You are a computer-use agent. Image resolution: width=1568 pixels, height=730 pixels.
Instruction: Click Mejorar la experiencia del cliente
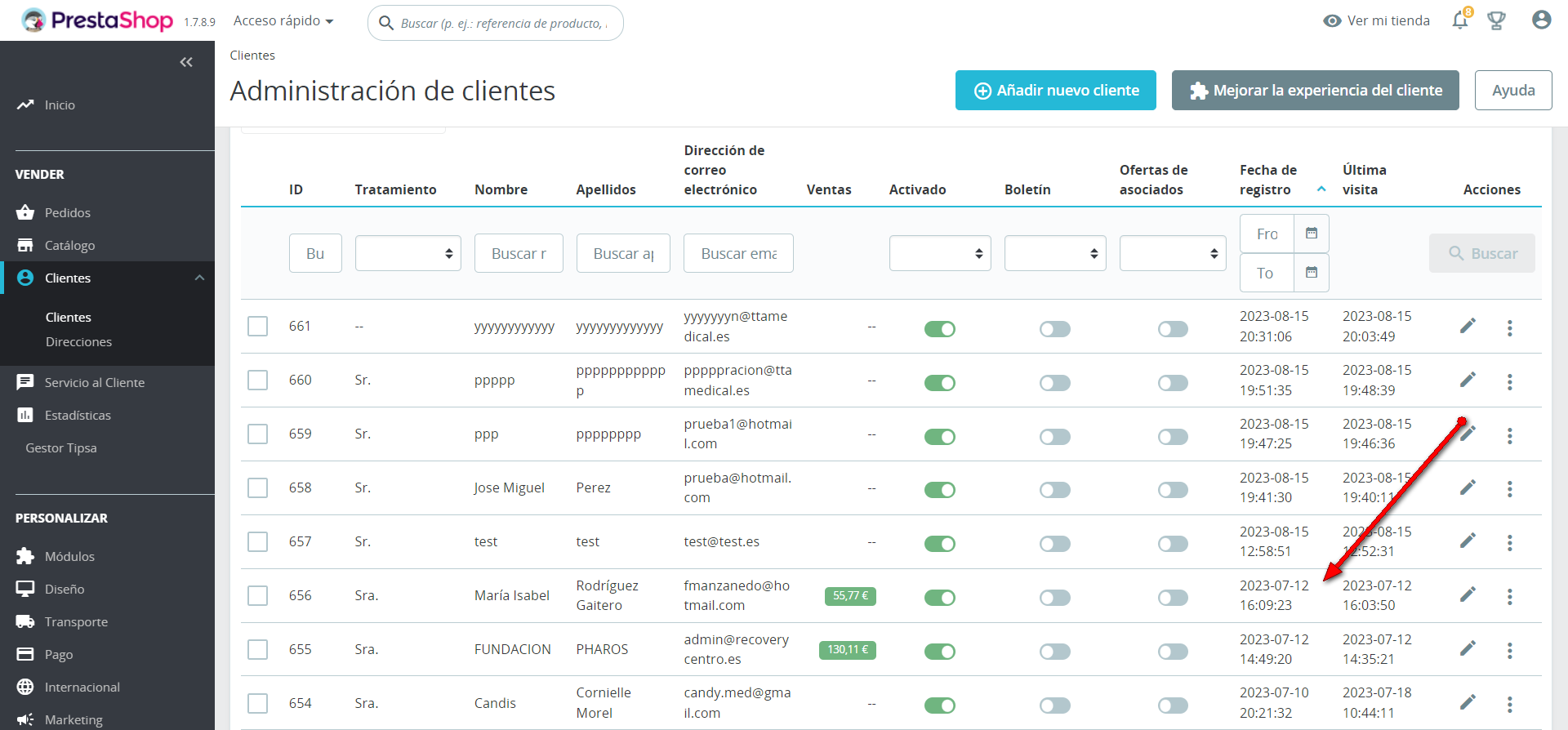pos(1316,90)
